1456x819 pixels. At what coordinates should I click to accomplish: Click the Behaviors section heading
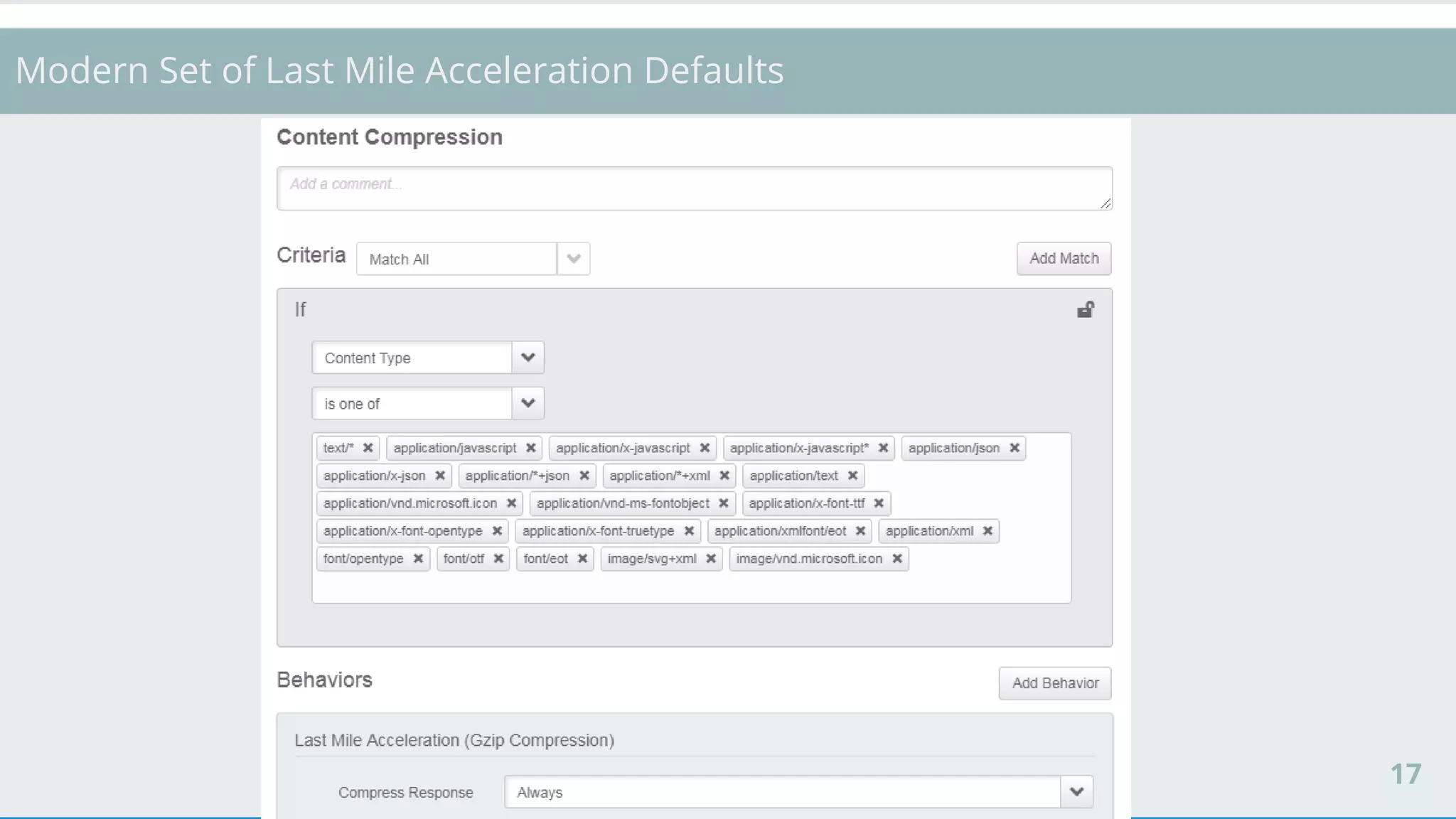(324, 680)
